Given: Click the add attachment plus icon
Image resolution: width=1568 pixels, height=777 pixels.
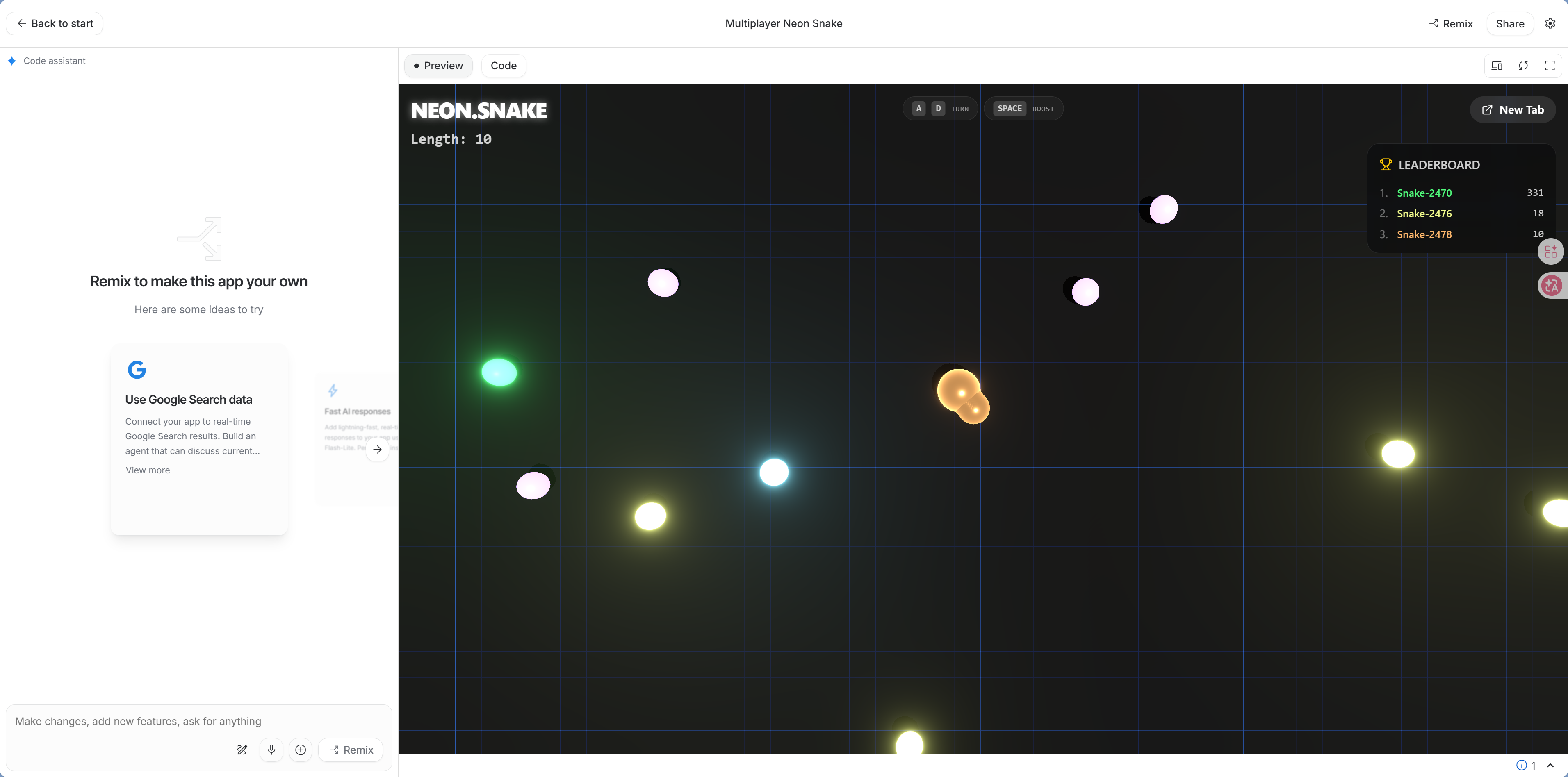Looking at the screenshot, I should coord(301,750).
